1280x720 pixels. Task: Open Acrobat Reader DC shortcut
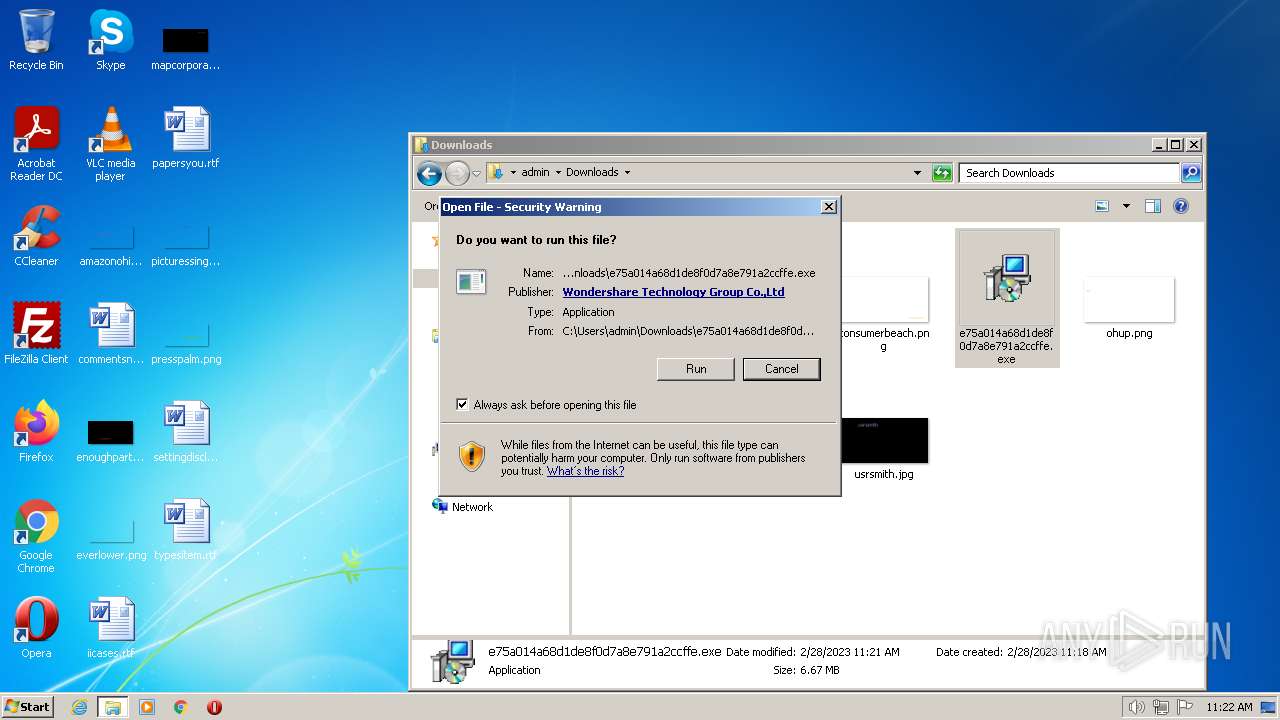pyautogui.click(x=36, y=143)
